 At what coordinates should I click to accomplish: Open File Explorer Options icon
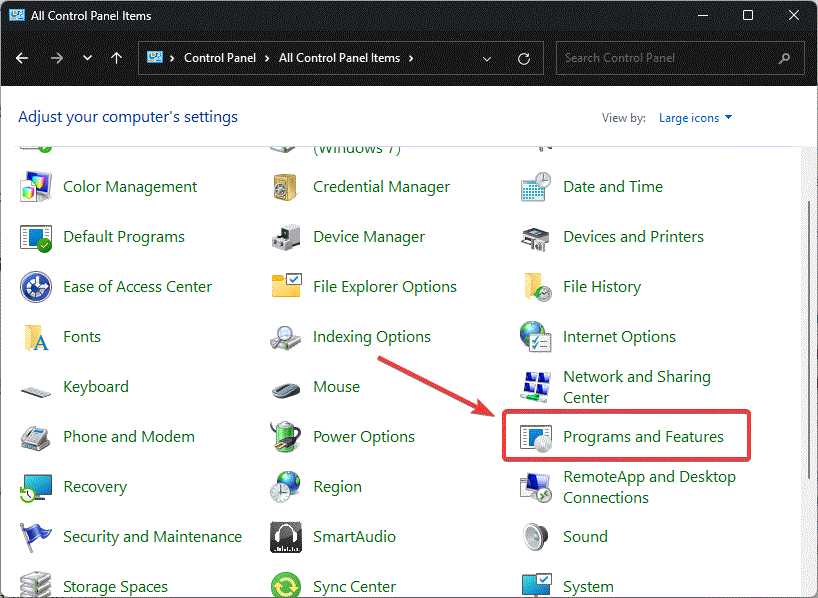[286, 285]
